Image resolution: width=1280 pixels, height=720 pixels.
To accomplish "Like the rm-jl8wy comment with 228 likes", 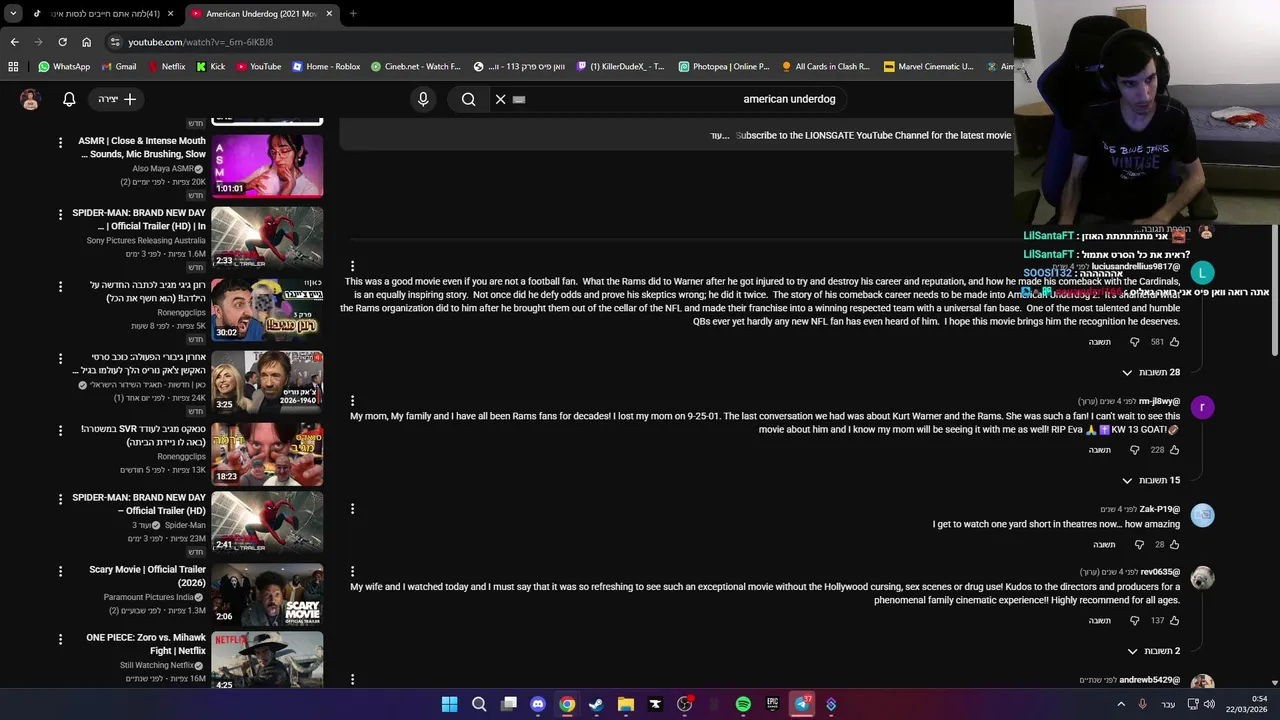I will 1174,450.
